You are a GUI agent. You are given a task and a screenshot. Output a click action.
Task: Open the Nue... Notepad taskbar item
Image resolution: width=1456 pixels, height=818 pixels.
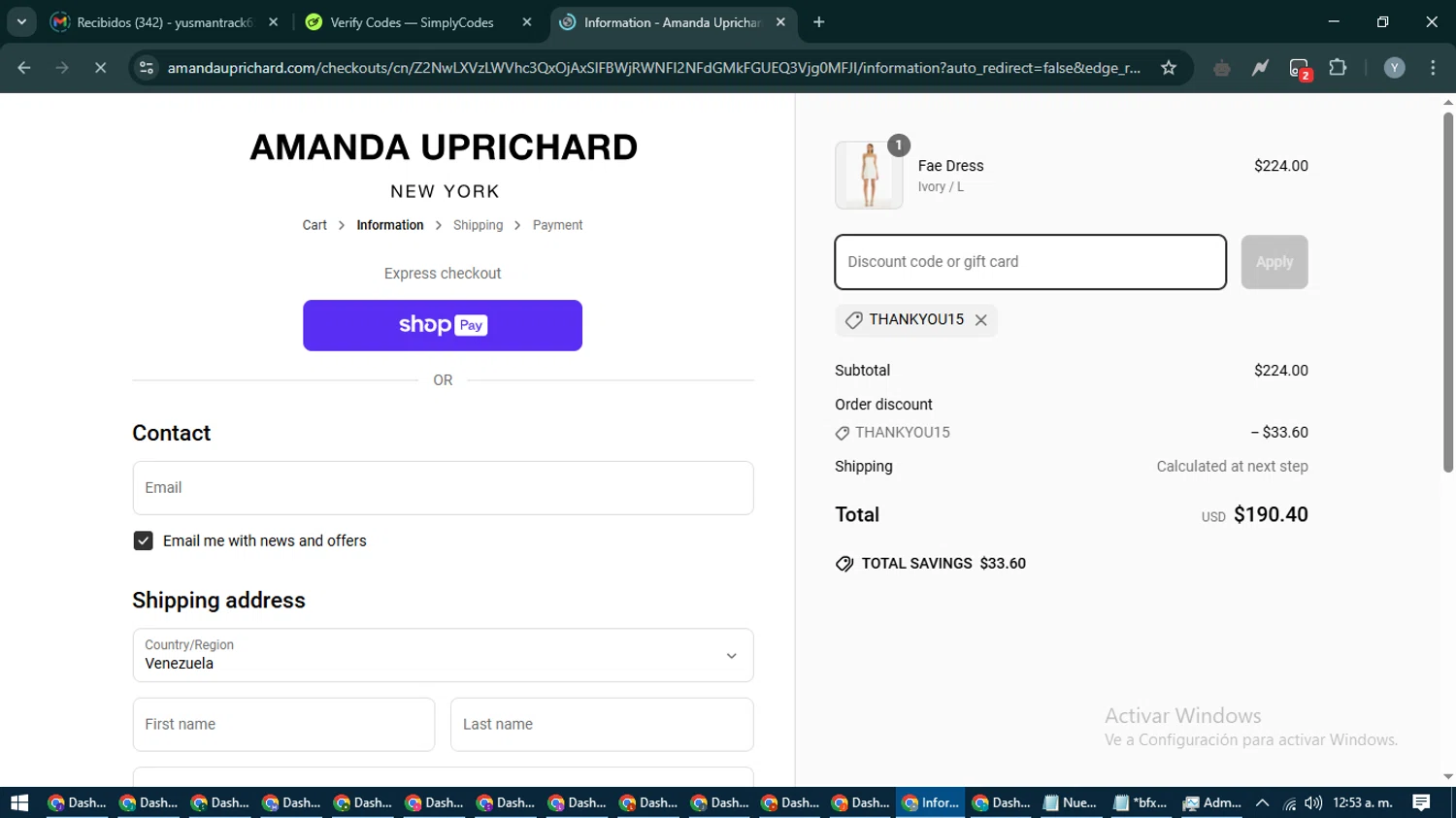pyautogui.click(x=1070, y=802)
